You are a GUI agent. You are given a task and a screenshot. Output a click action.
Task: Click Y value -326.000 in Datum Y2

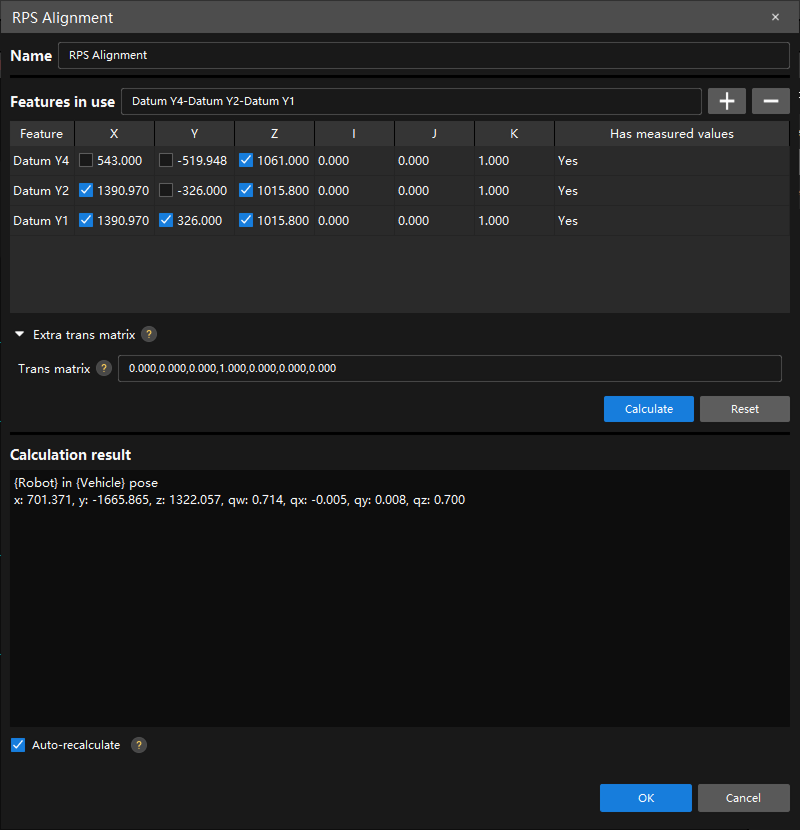pos(202,191)
